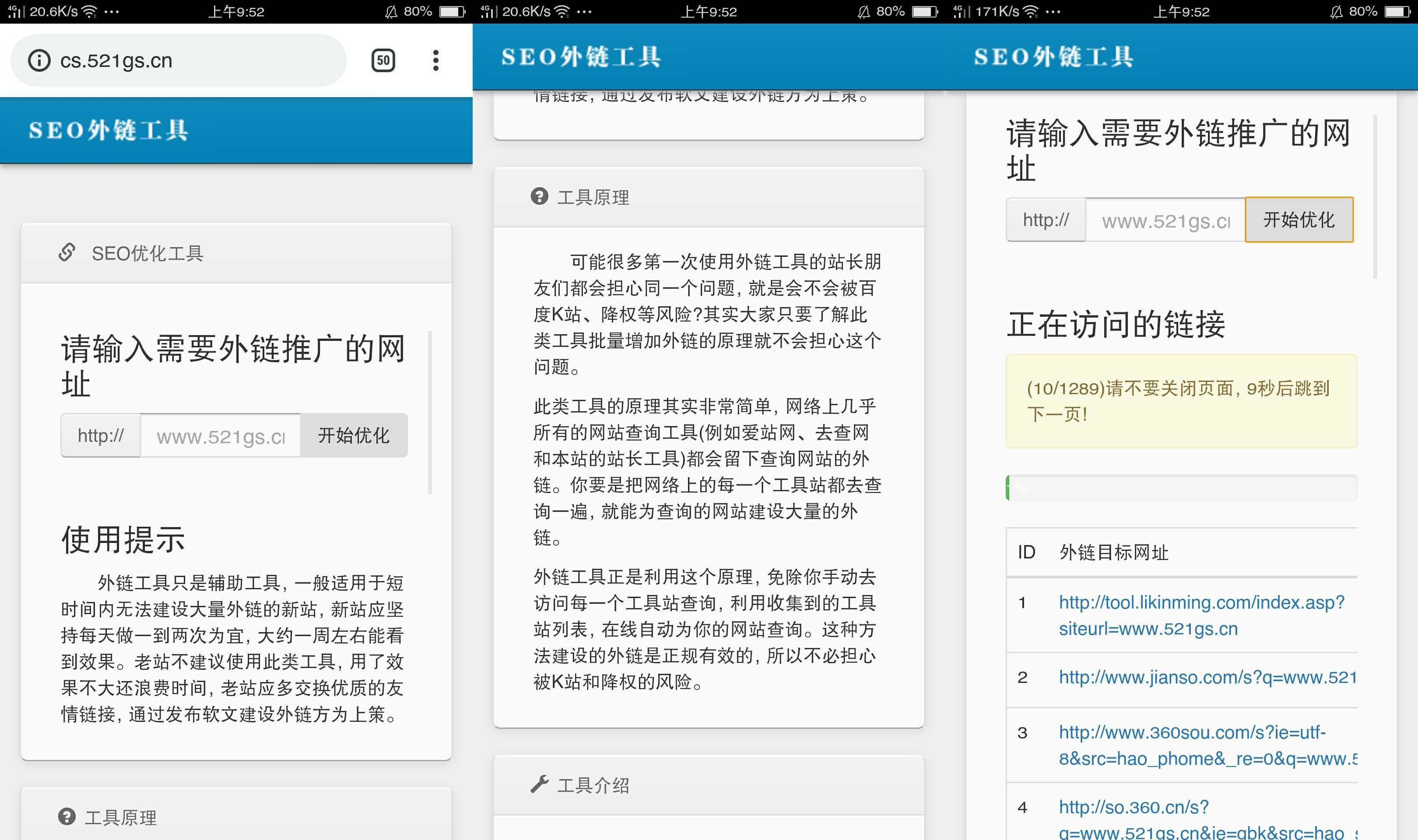1418x840 pixels.
Task: Focus the www.521gs.cn field in the left panel
Action: click(x=220, y=436)
